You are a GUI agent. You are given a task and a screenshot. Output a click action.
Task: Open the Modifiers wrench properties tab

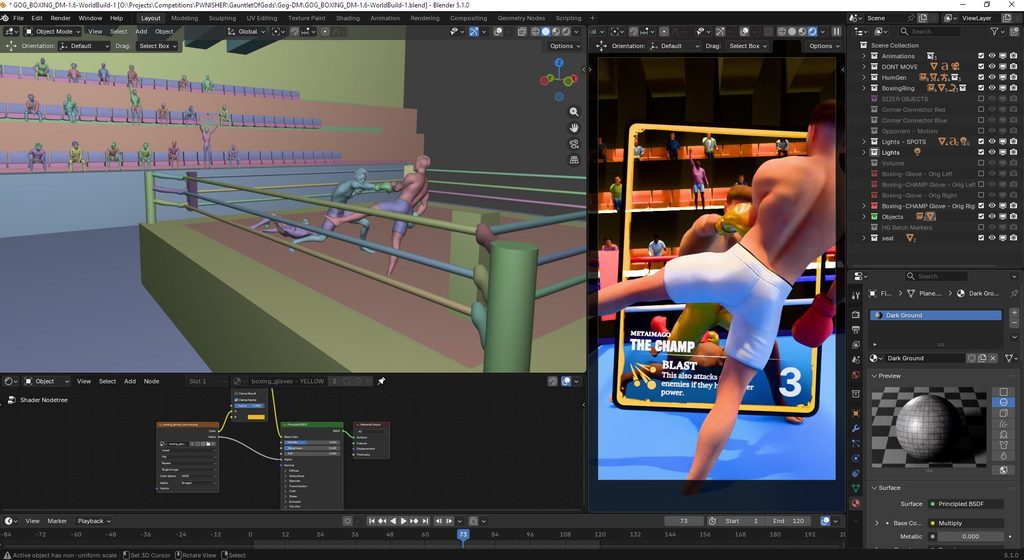[856, 428]
